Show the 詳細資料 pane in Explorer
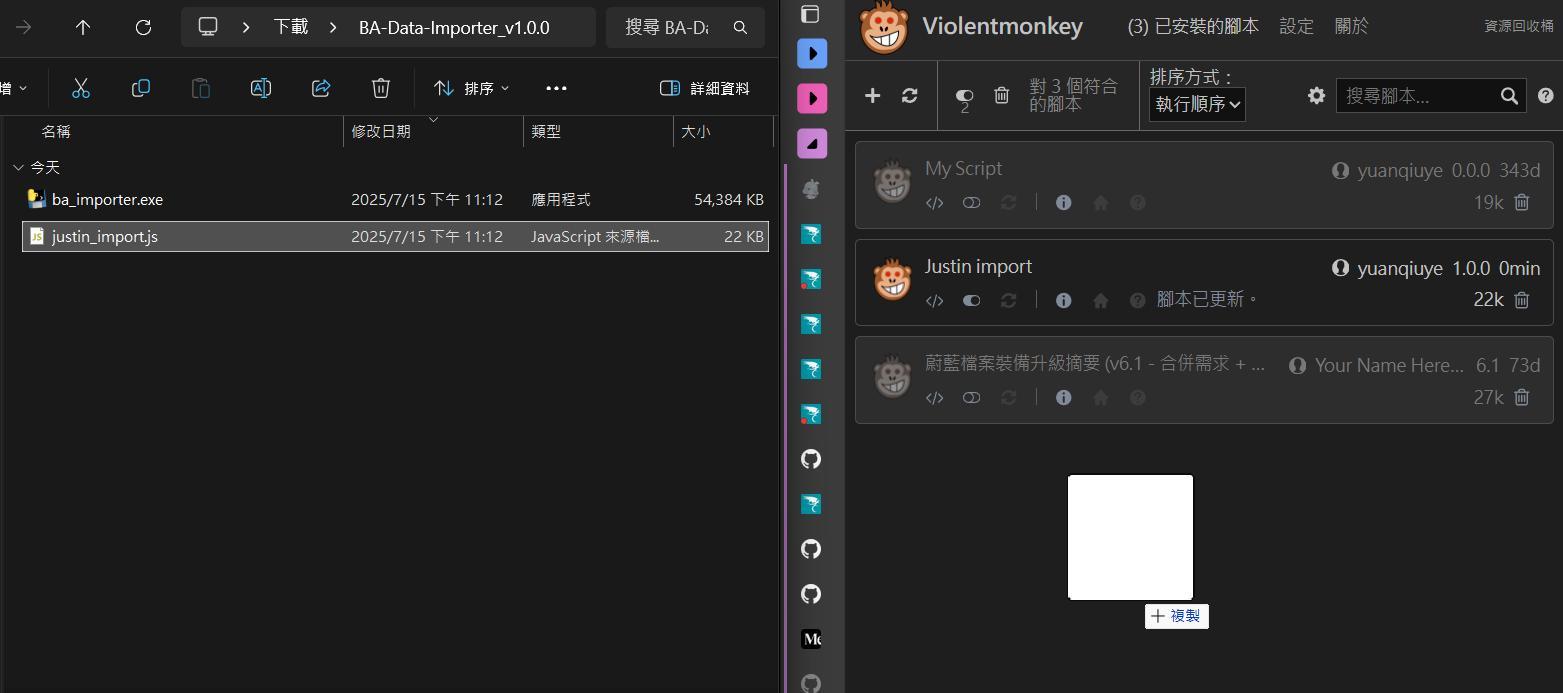The image size is (1563, 693). coord(704,88)
